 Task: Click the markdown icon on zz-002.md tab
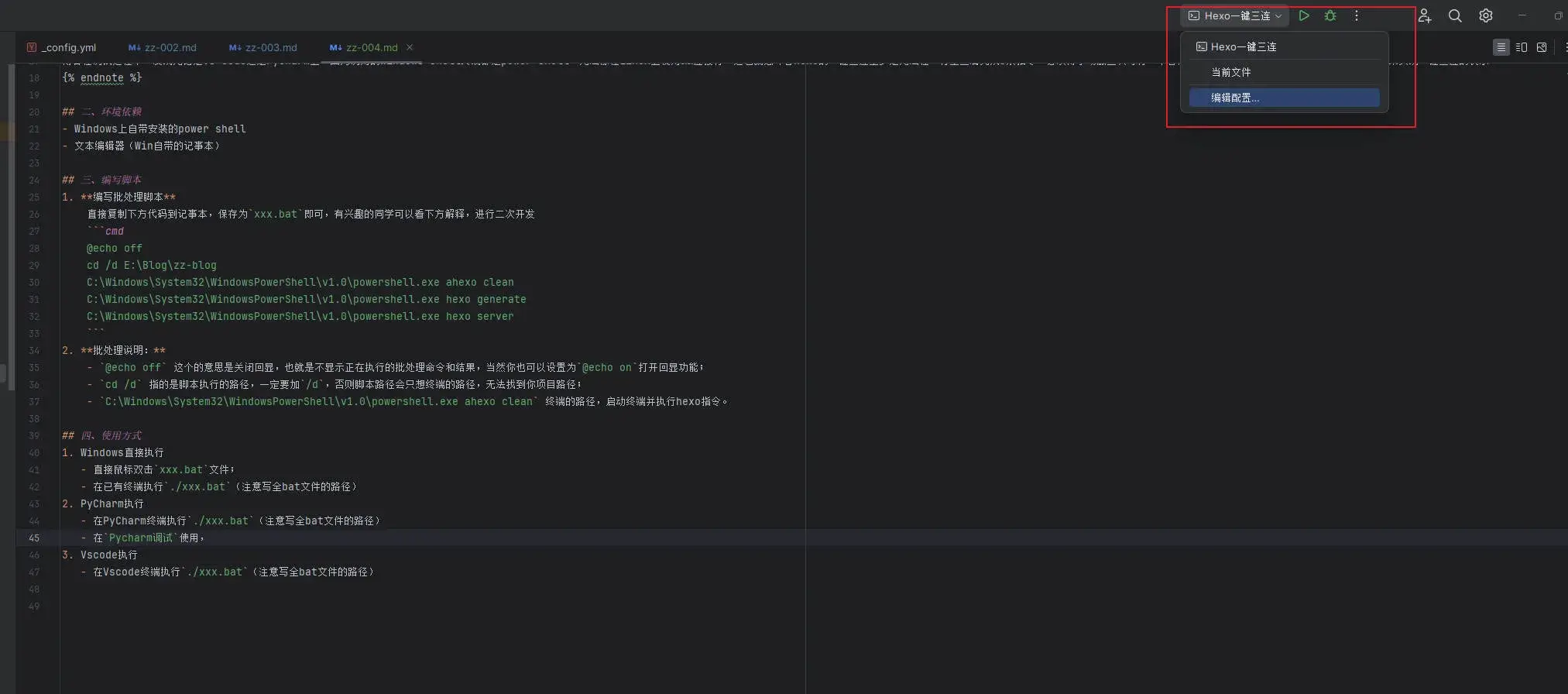point(134,47)
